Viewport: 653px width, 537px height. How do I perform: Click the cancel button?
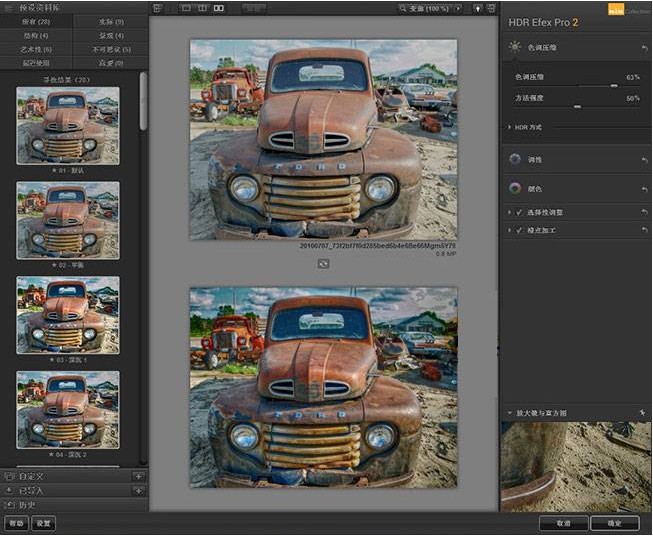[563, 523]
